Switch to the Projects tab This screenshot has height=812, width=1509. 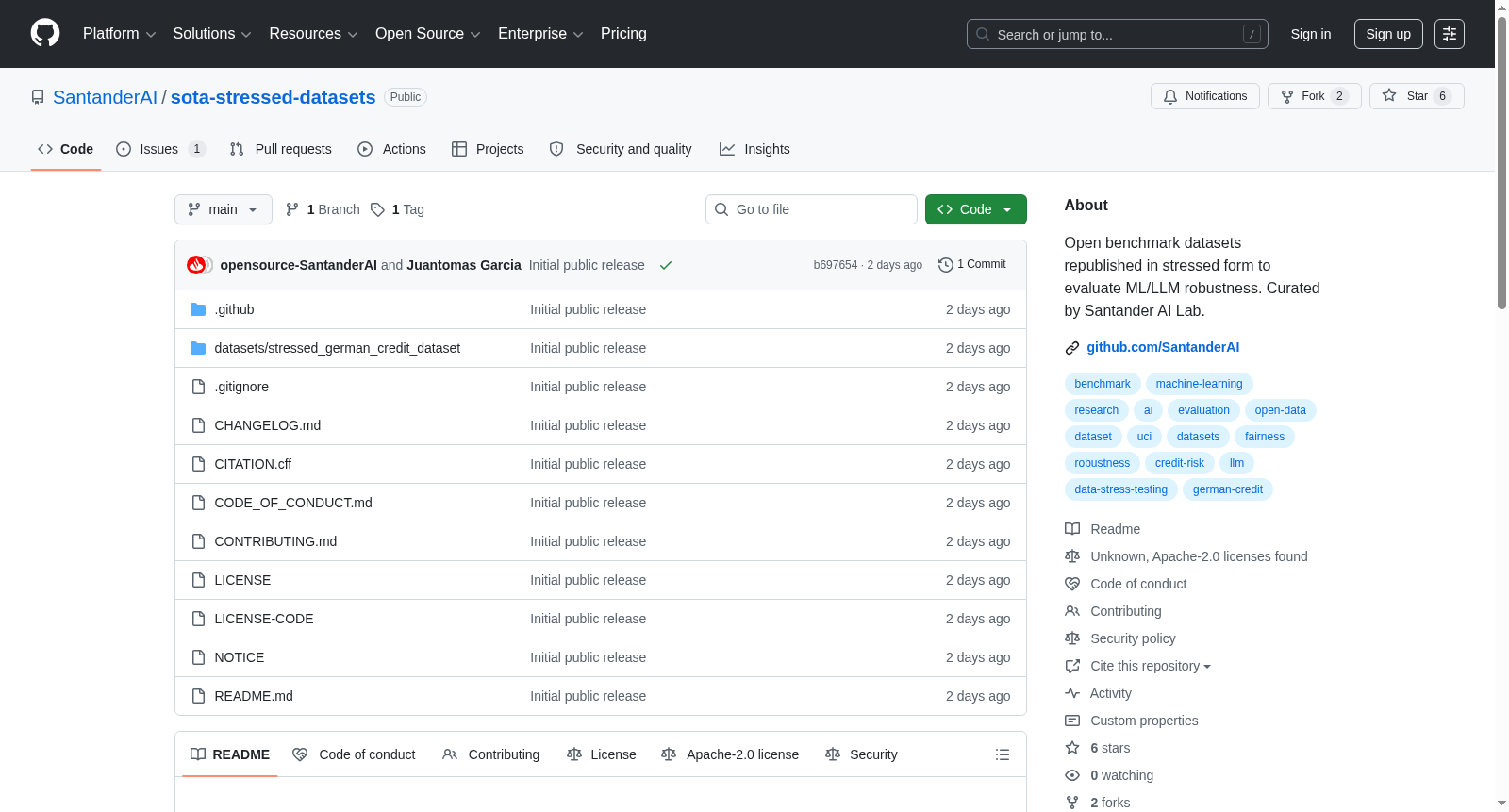click(488, 149)
